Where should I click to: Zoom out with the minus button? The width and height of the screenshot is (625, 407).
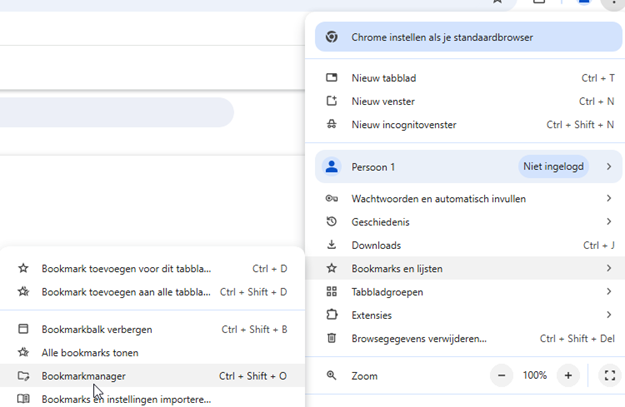click(x=501, y=375)
